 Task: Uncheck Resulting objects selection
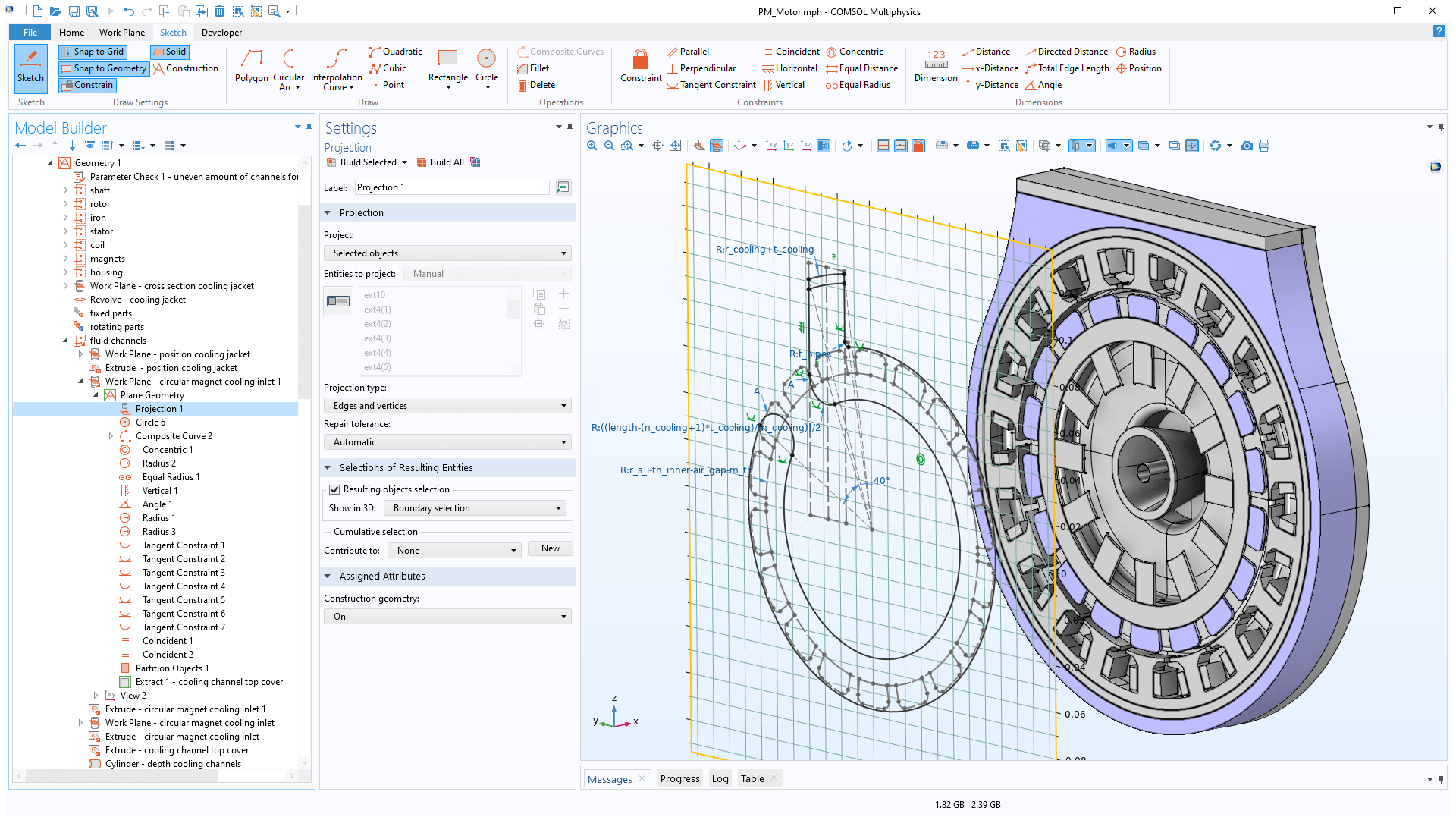tap(334, 489)
